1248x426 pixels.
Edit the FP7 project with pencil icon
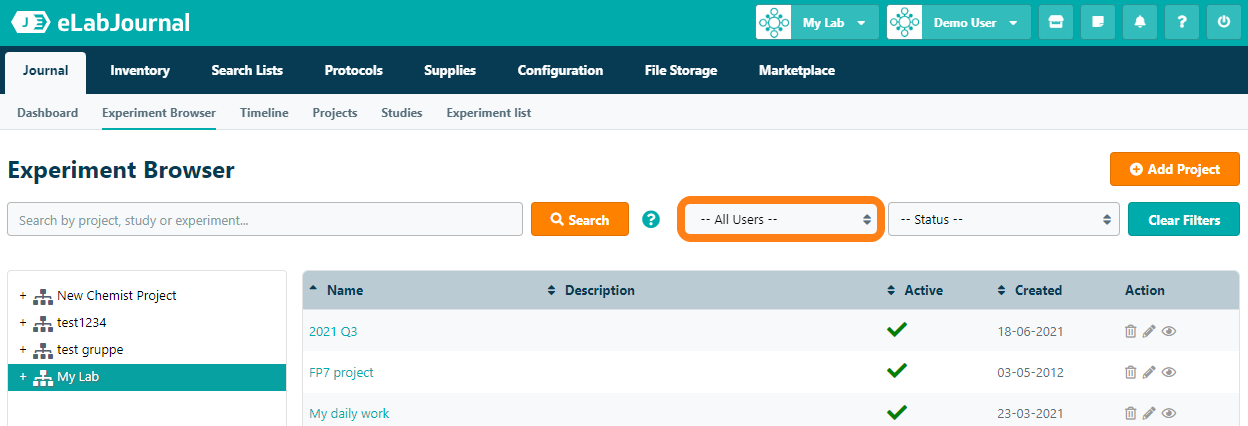[x=1149, y=372]
